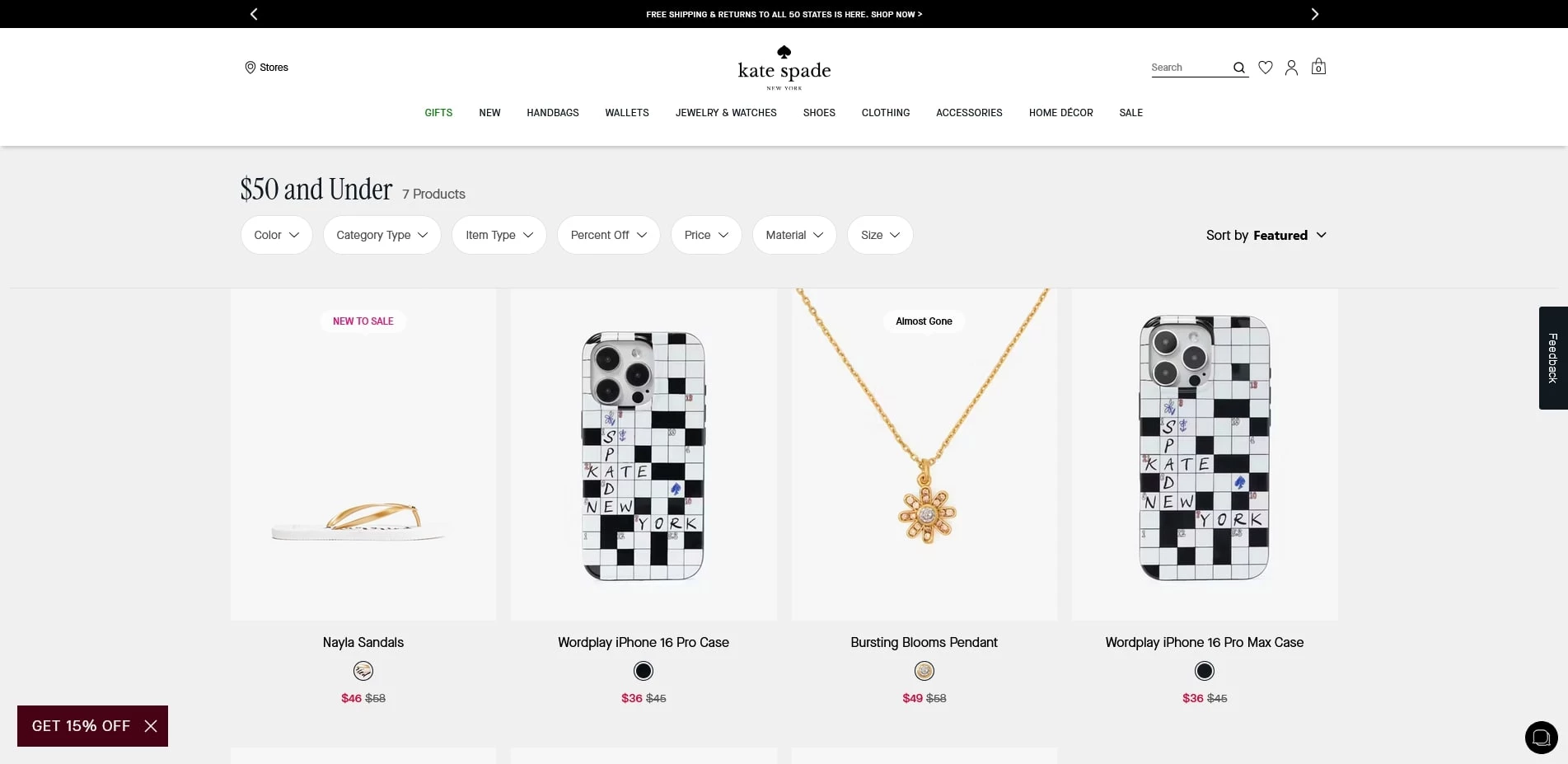Open the account profile icon

click(x=1291, y=68)
